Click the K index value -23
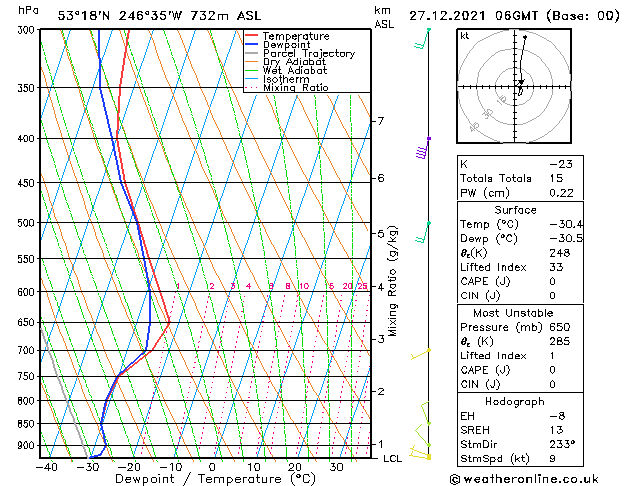This screenshot has height=486, width=629. (x=561, y=164)
